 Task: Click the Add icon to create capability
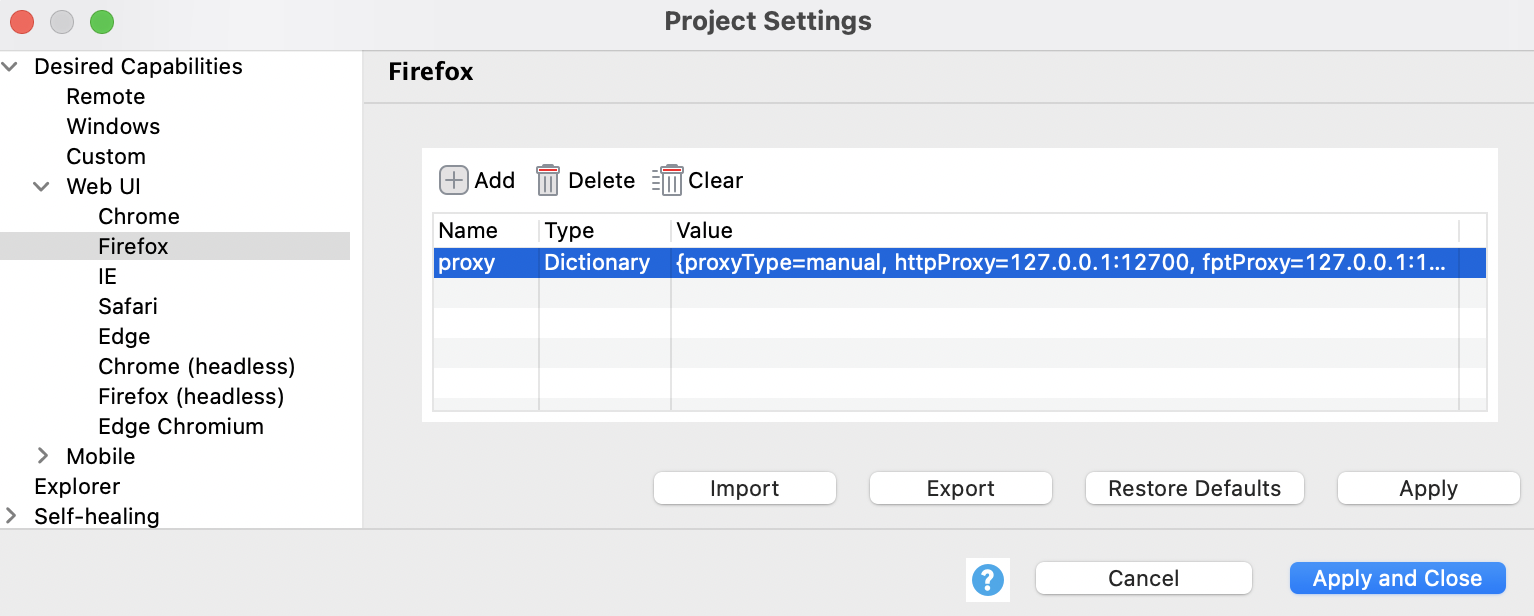[x=452, y=180]
